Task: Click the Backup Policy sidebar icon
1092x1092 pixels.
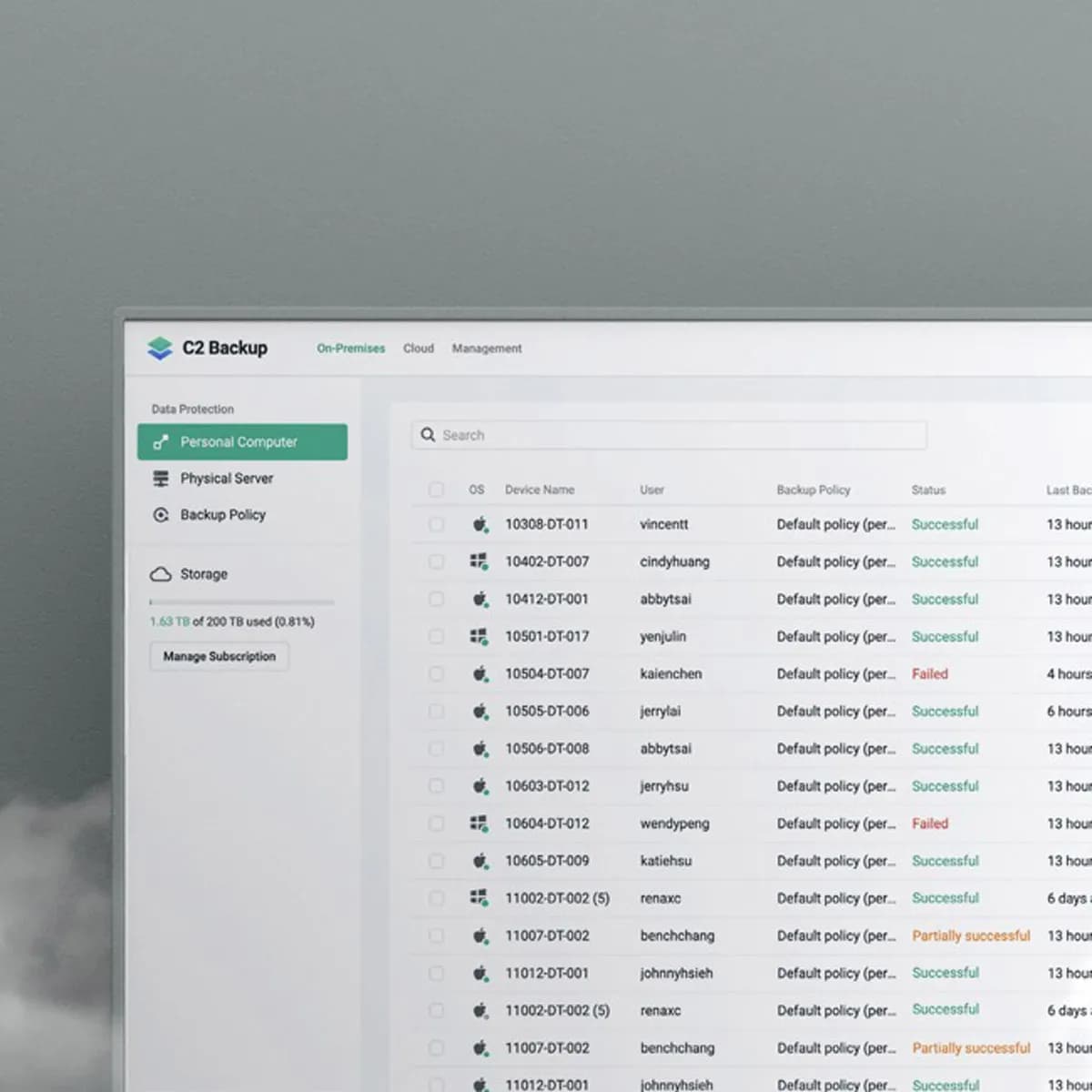Action: click(161, 515)
